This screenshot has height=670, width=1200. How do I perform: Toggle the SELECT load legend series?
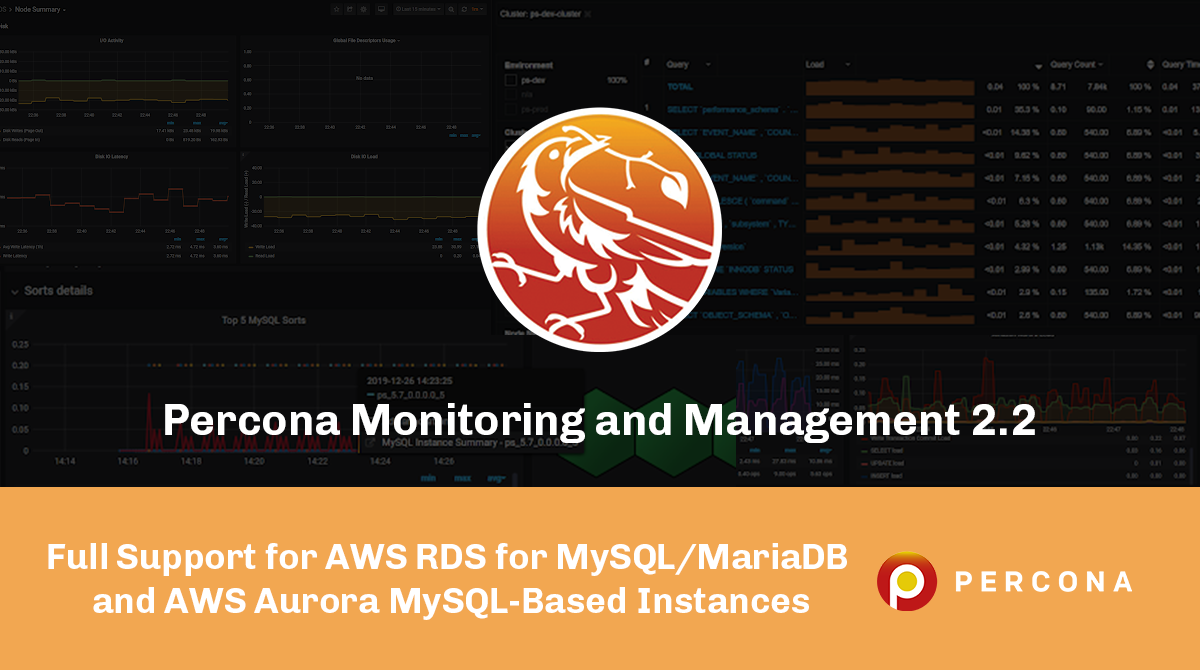885,451
